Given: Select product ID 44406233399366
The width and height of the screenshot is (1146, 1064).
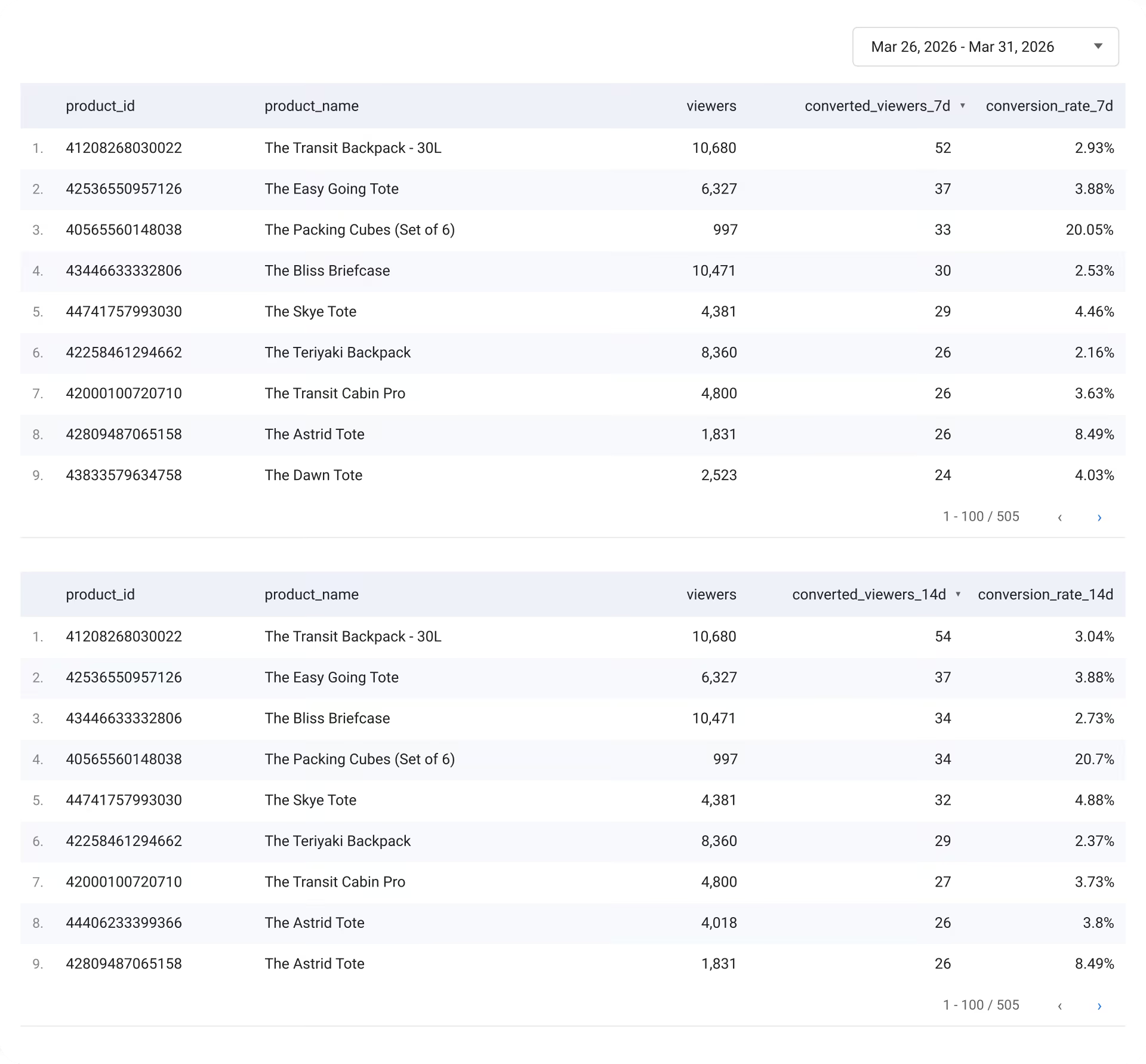Looking at the screenshot, I should (x=124, y=922).
